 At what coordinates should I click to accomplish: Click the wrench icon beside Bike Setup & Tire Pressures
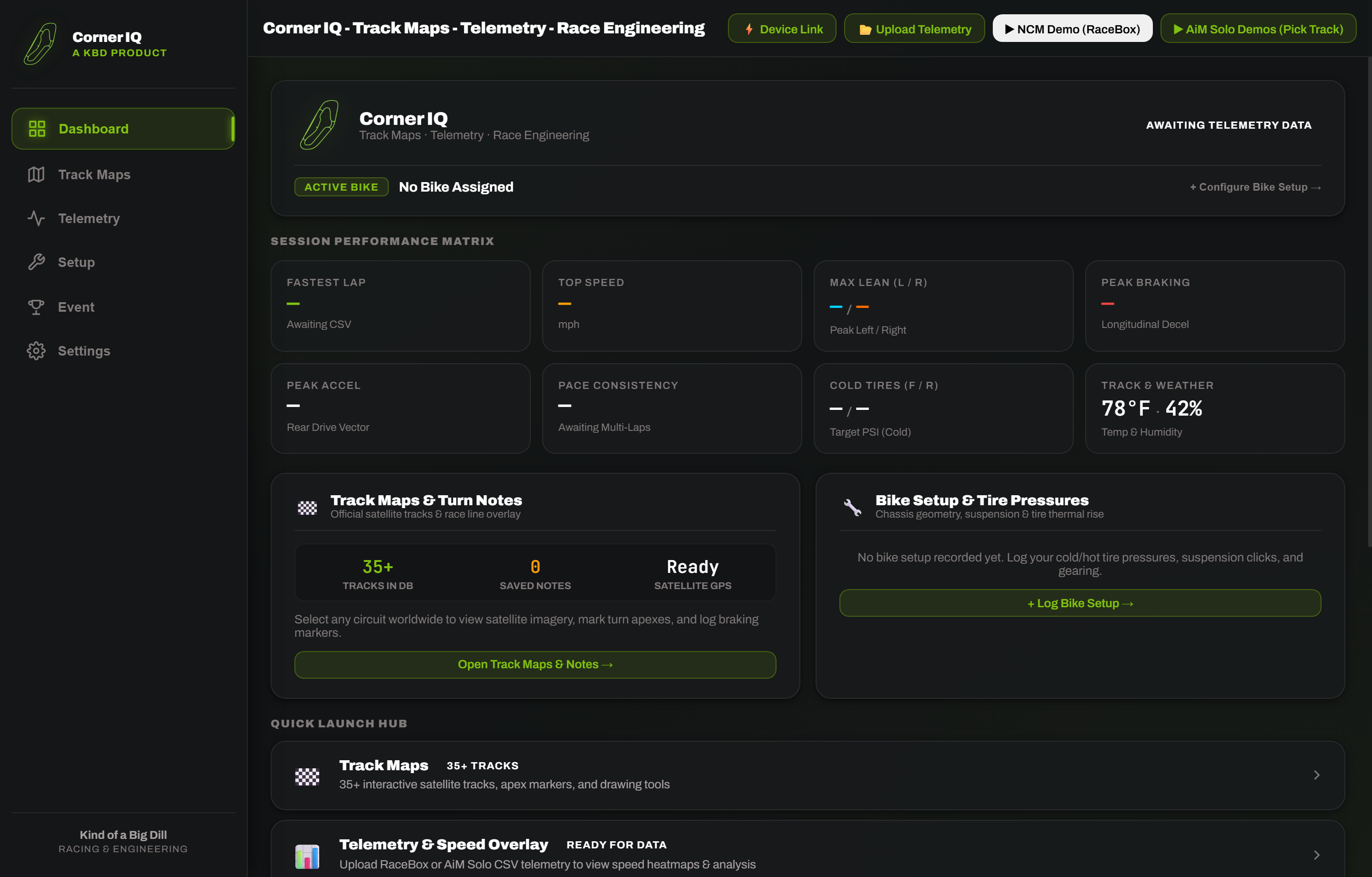(852, 507)
